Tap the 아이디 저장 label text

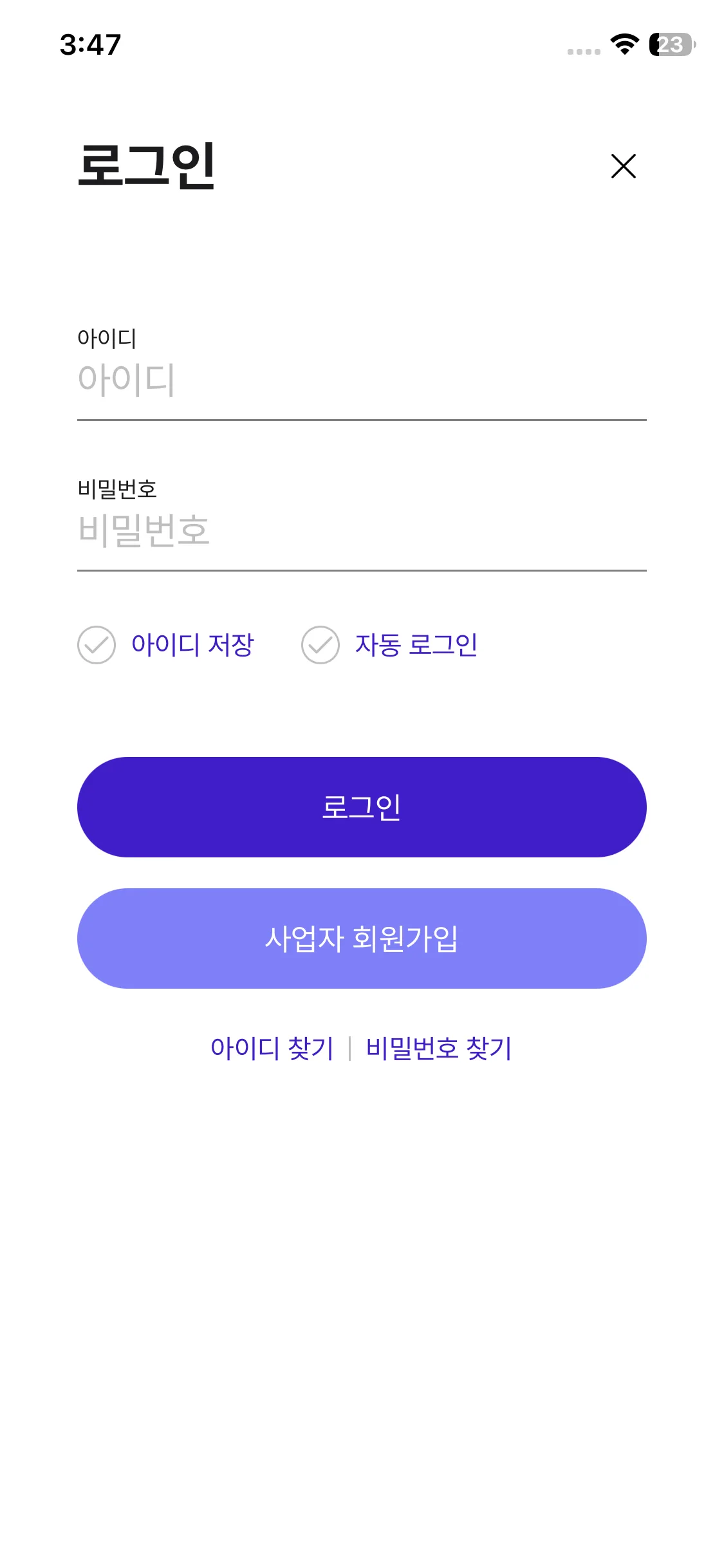coord(192,645)
